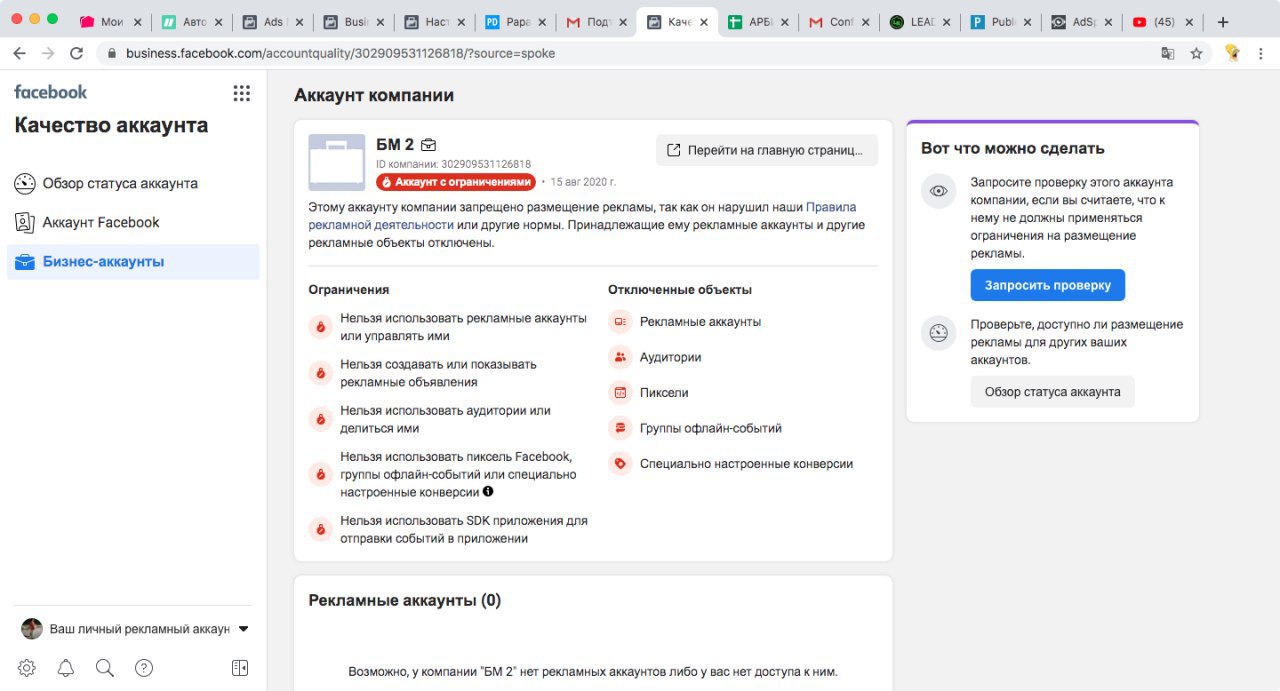Open settings via the gear icon
This screenshot has height=691, width=1280.
[x=27, y=668]
